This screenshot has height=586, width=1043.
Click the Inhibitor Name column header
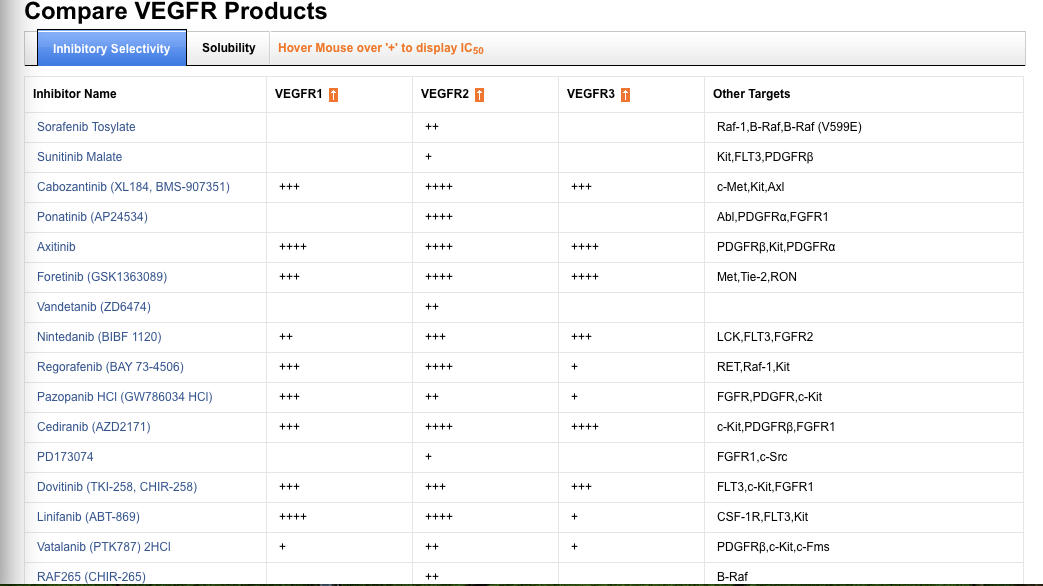pos(74,94)
